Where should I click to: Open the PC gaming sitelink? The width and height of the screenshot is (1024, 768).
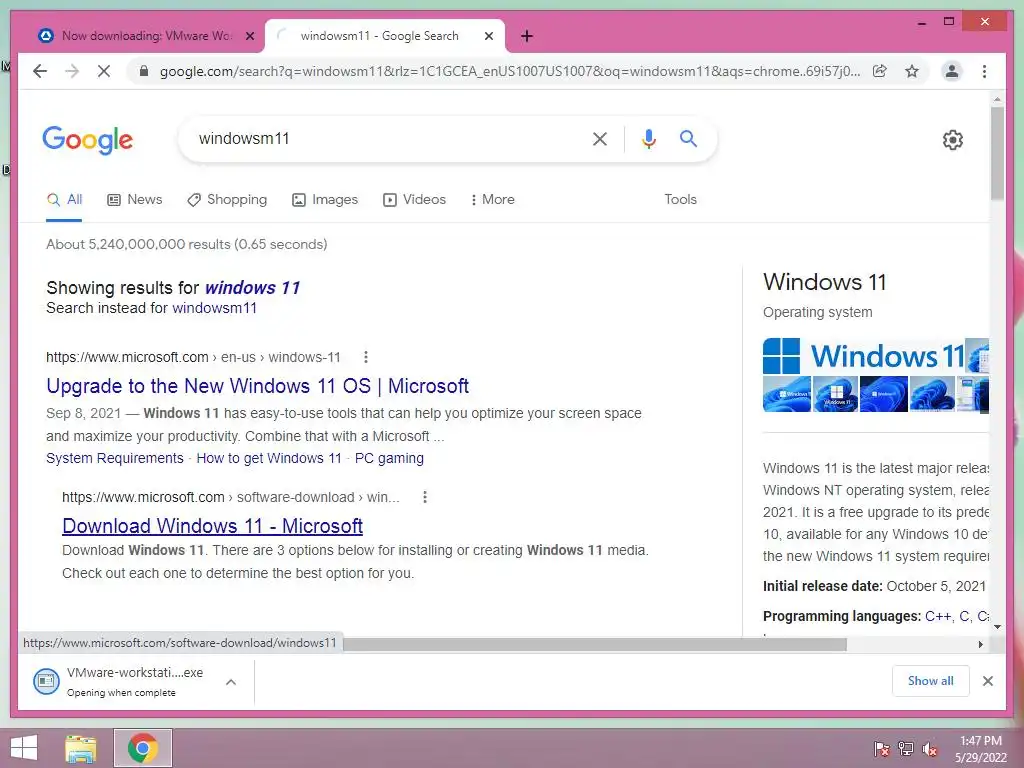[389, 458]
